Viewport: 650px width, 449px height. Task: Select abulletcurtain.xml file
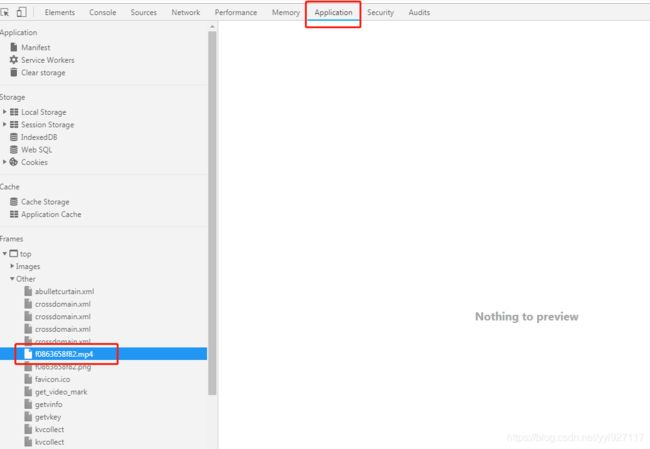coord(64,291)
